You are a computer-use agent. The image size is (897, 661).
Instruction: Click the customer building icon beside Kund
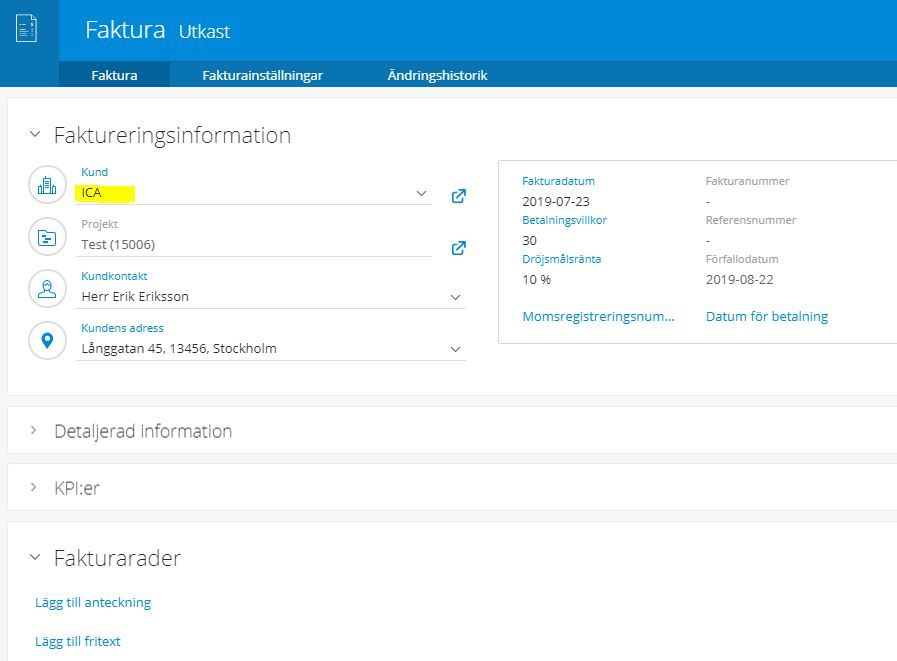47,185
